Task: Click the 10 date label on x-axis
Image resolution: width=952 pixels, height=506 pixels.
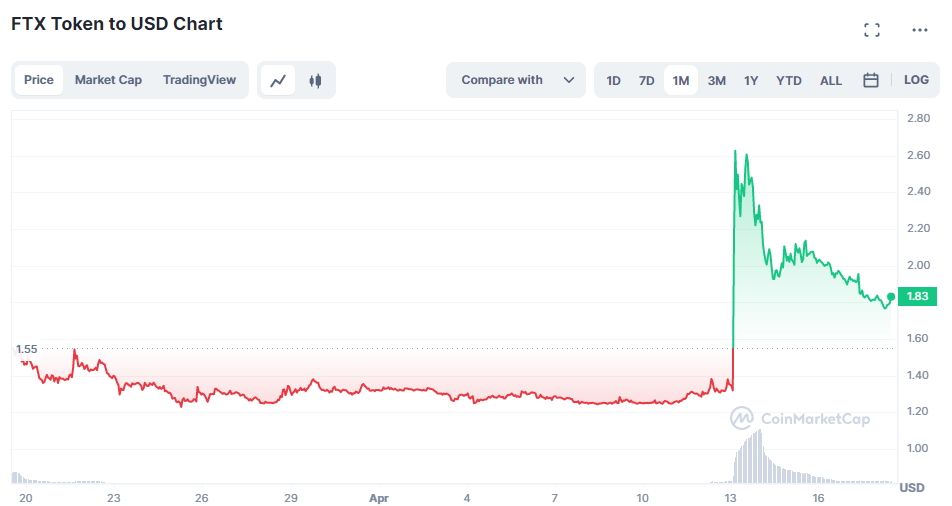Action: (x=642, y=498)
